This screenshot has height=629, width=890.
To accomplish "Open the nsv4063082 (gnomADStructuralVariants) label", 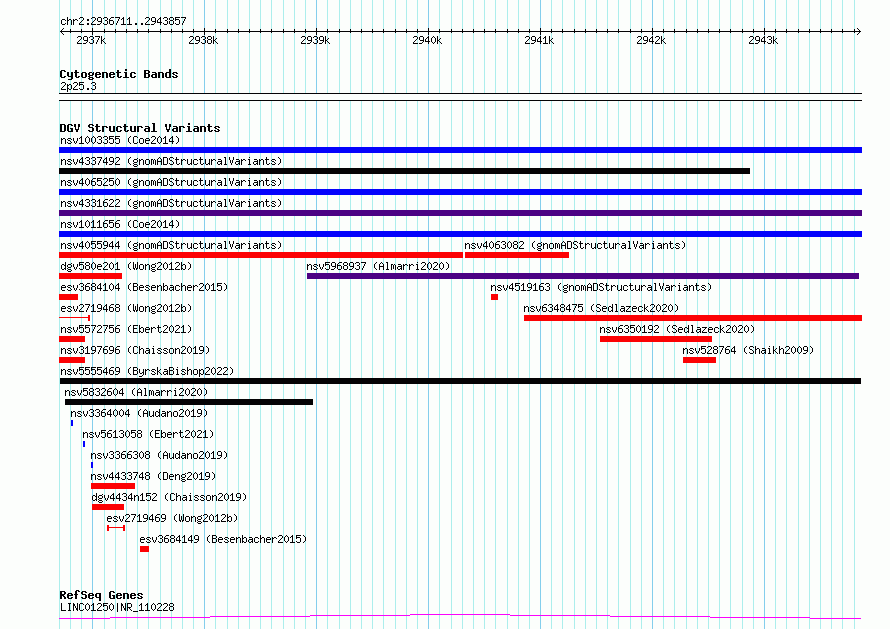I will (x=575, y=245).
